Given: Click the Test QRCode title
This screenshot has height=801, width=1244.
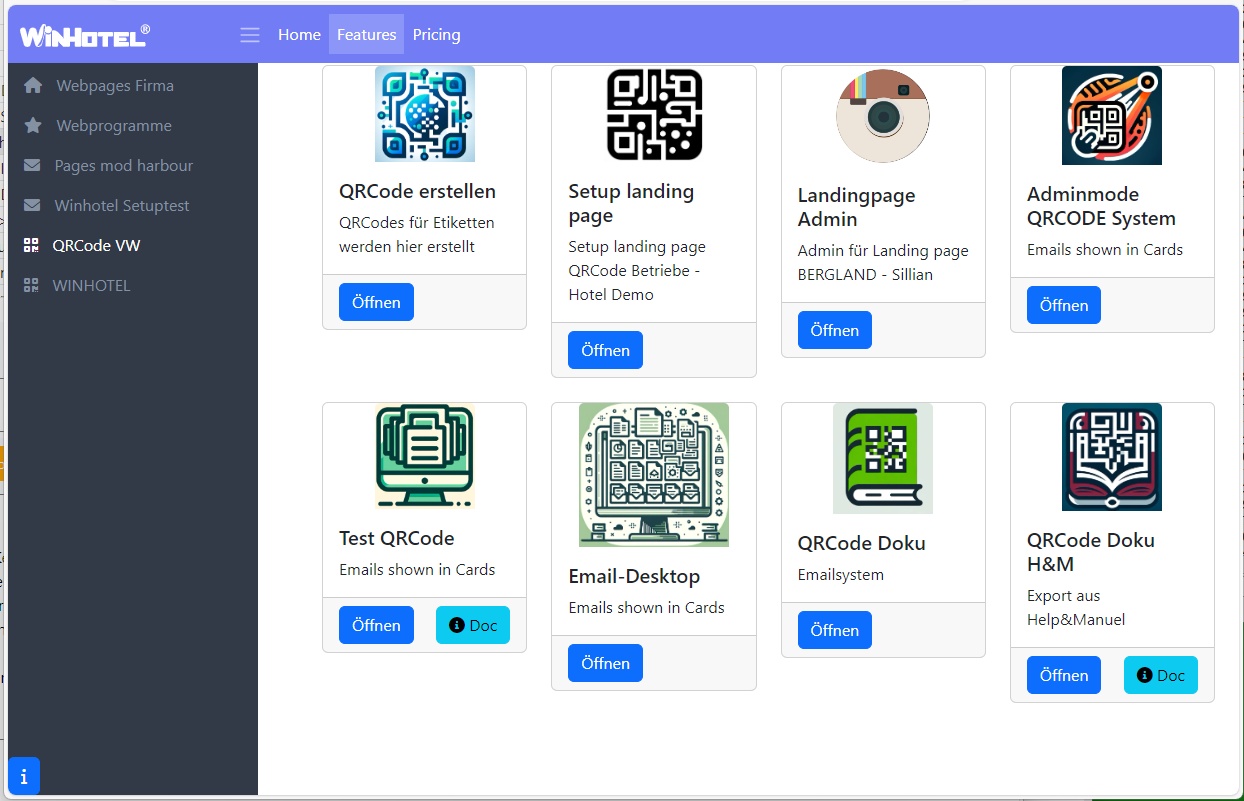Looking at the screenshot, I should pyautogui.click(x=397, y=538).
